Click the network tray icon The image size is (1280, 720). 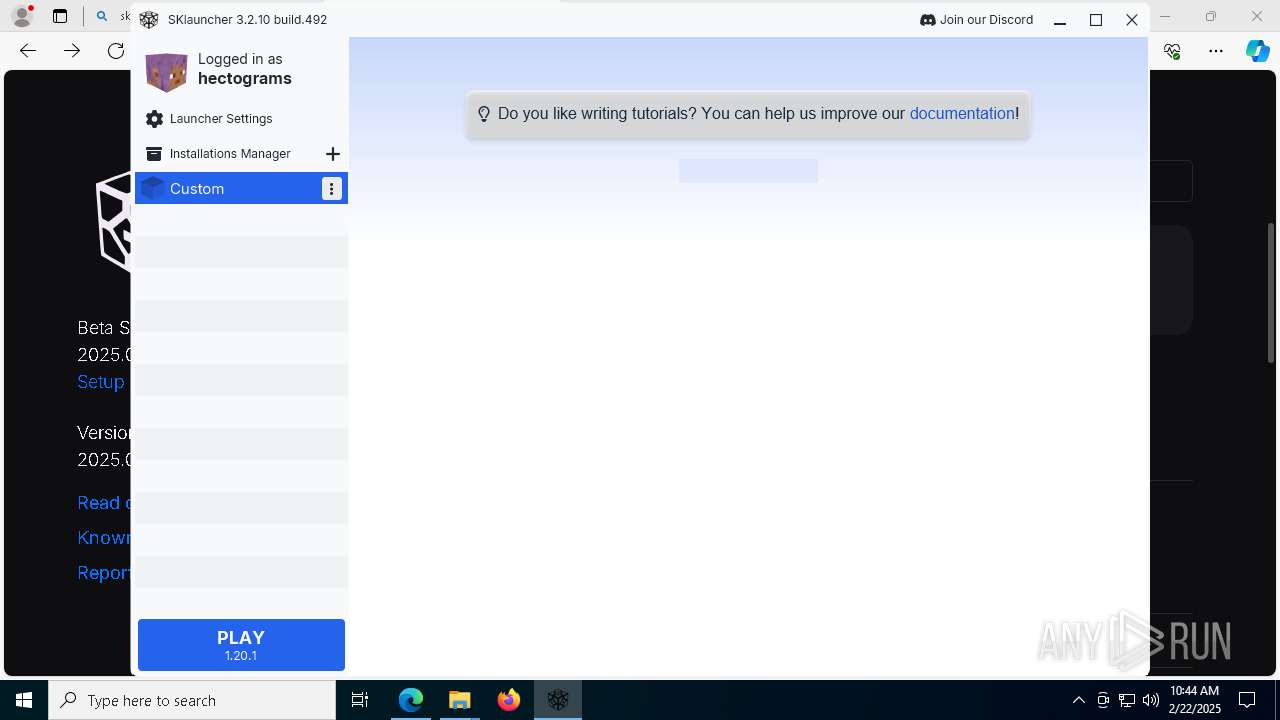[x=1127, y=700]
